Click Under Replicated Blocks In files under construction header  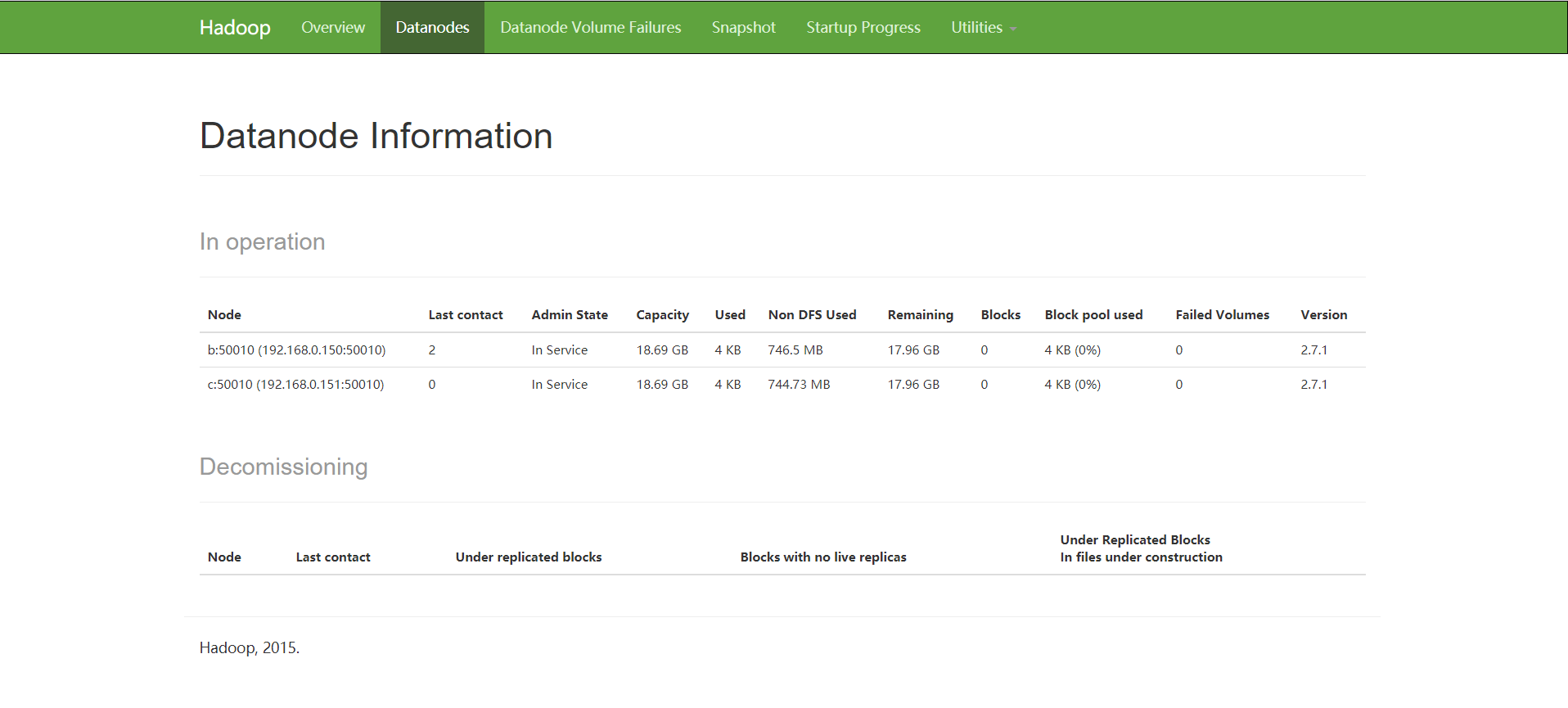pyautogui.click(x=1142, y=548)
